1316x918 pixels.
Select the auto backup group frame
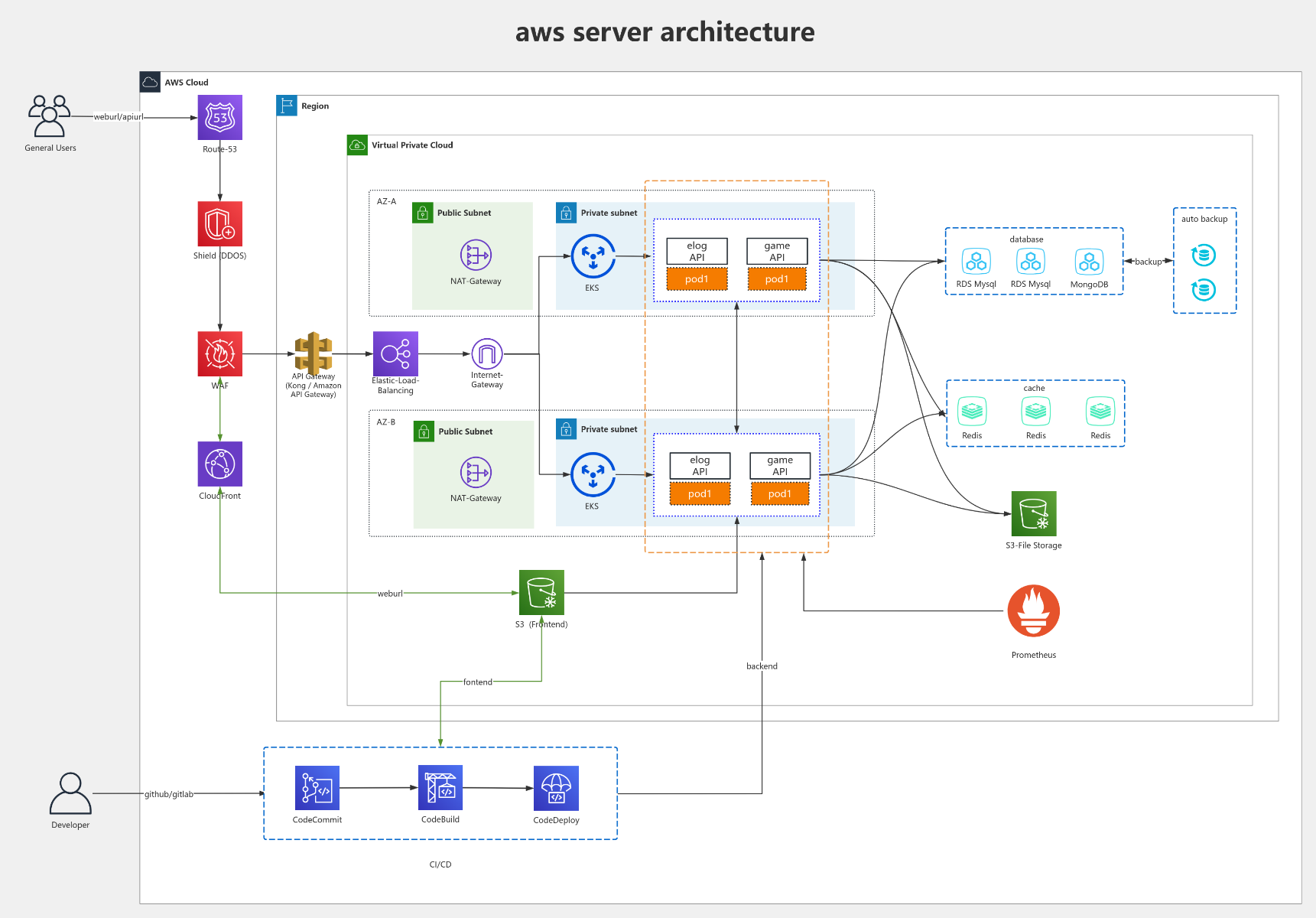tap(1204, 260)
